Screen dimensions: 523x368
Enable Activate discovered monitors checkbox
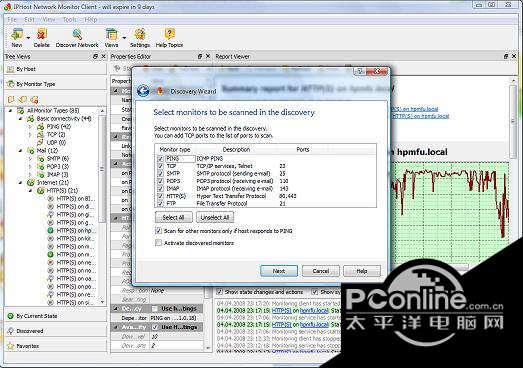click(x=158, y=243)
